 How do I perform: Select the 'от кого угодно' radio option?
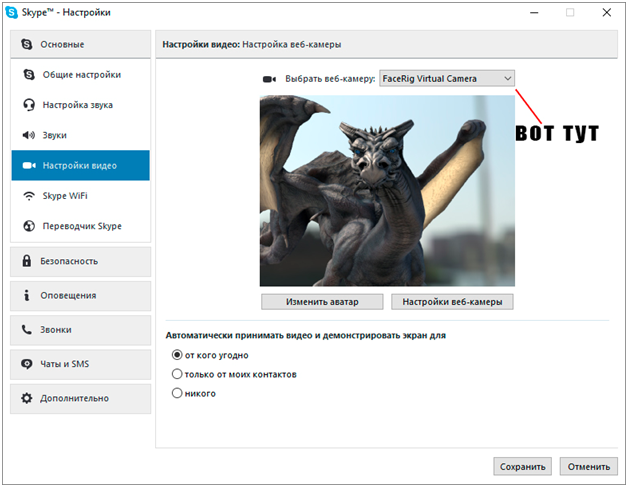(177, 355)
